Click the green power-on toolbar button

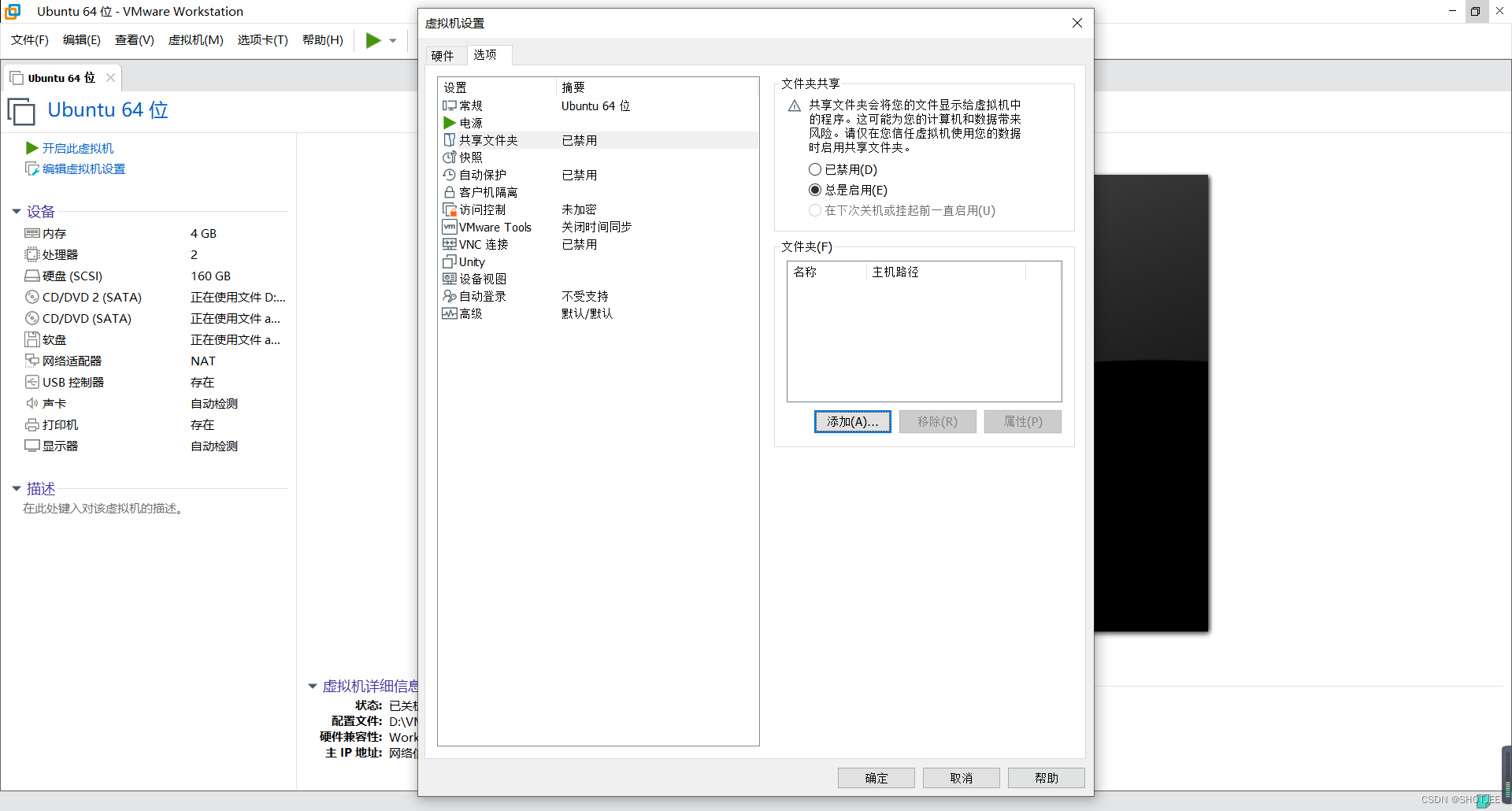tap(372, 40)
